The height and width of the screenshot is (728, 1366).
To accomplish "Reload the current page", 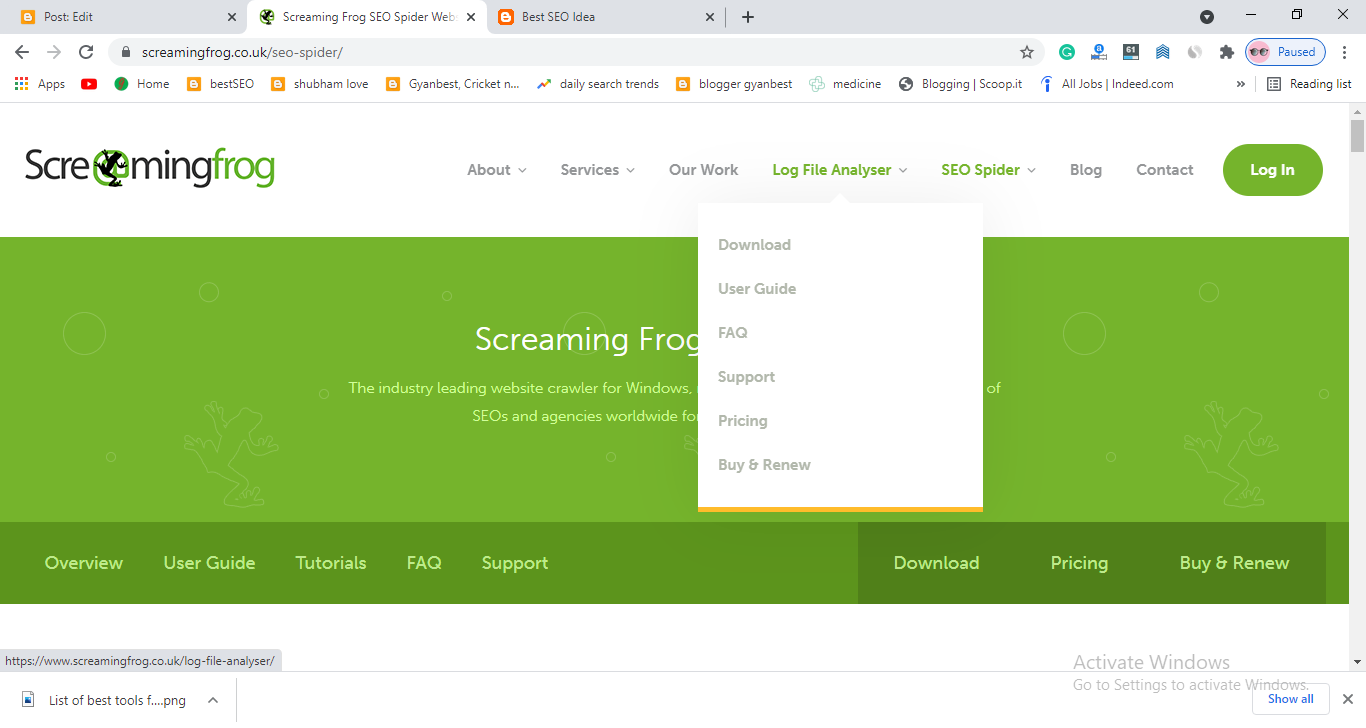I will (x=86, y=52).
